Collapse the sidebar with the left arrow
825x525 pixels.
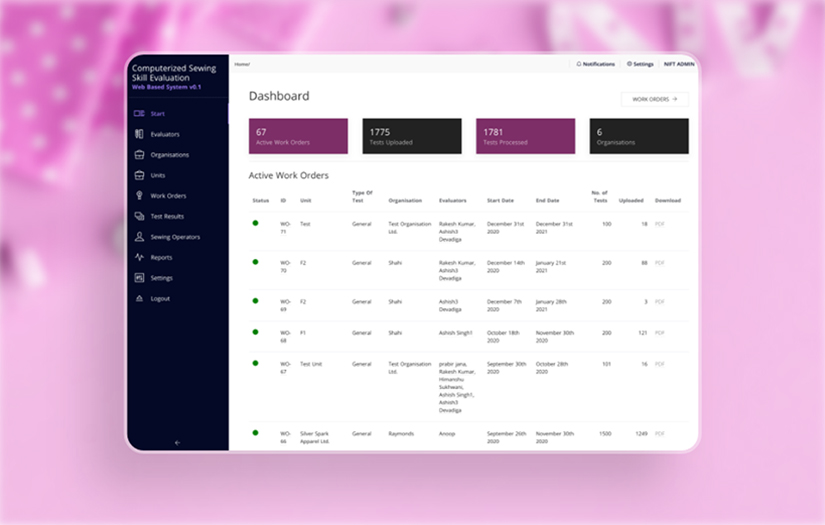[x=177, y=443]
